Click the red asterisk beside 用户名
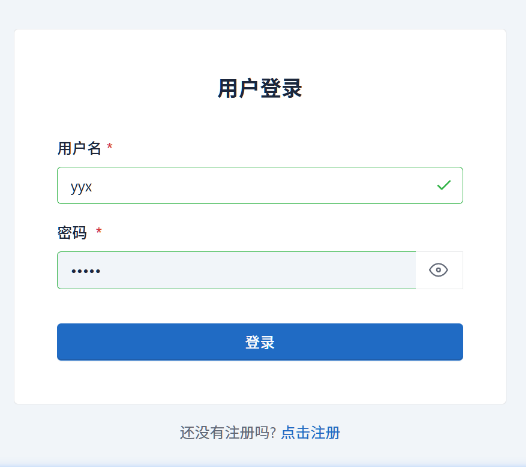 (109, 146)
